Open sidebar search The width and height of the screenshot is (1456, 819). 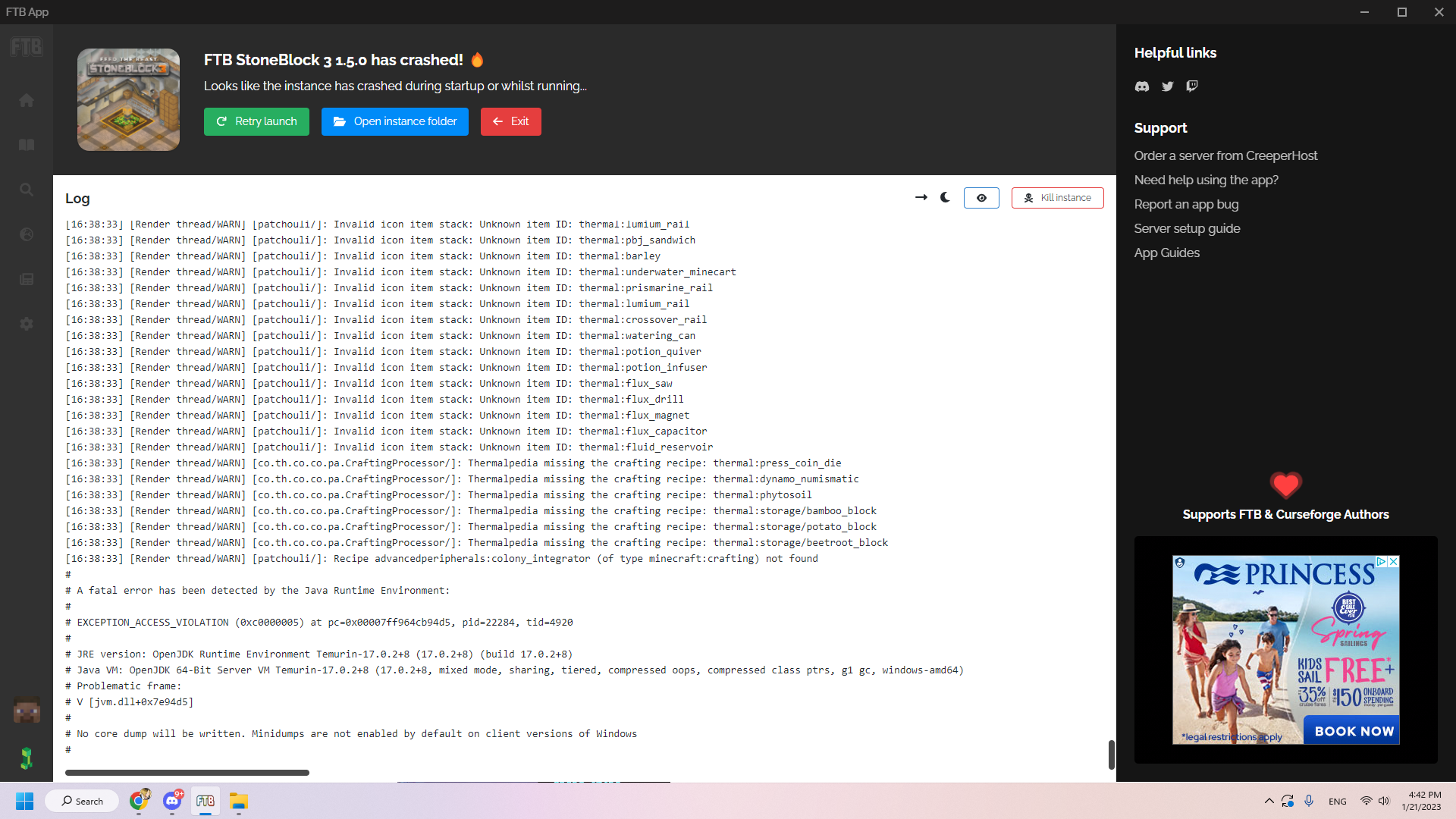27,189
